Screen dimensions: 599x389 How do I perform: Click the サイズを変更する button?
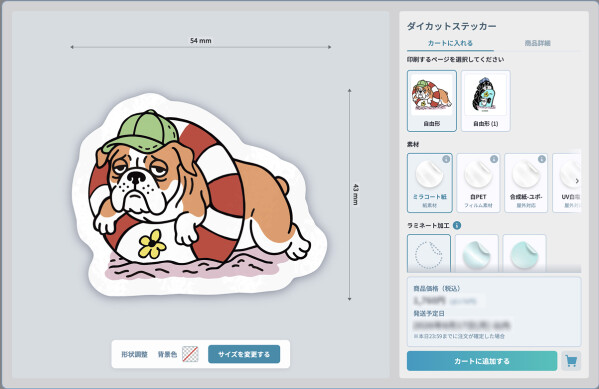[x=244, y=354]
